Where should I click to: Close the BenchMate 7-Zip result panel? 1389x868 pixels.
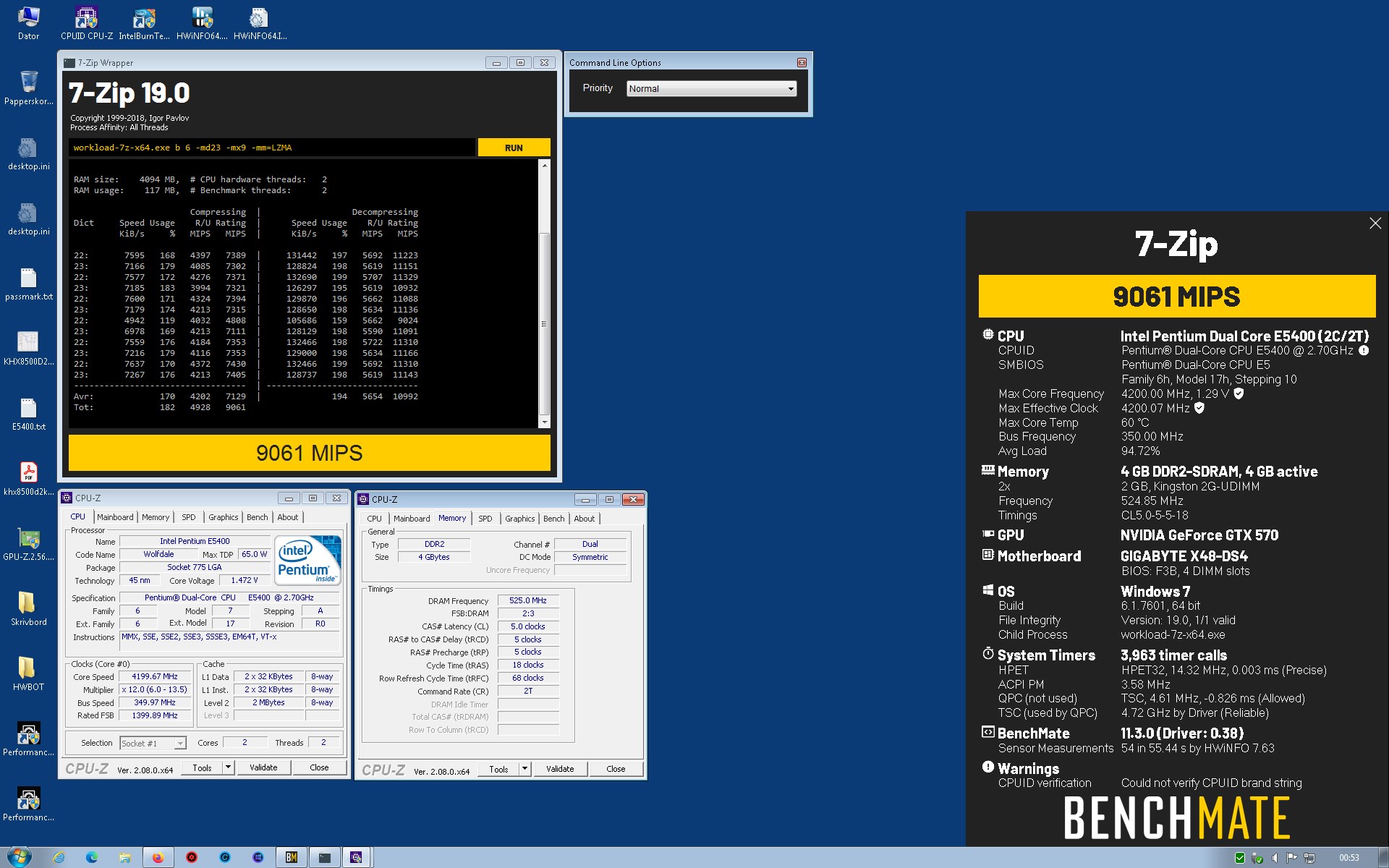[1375, 224]
